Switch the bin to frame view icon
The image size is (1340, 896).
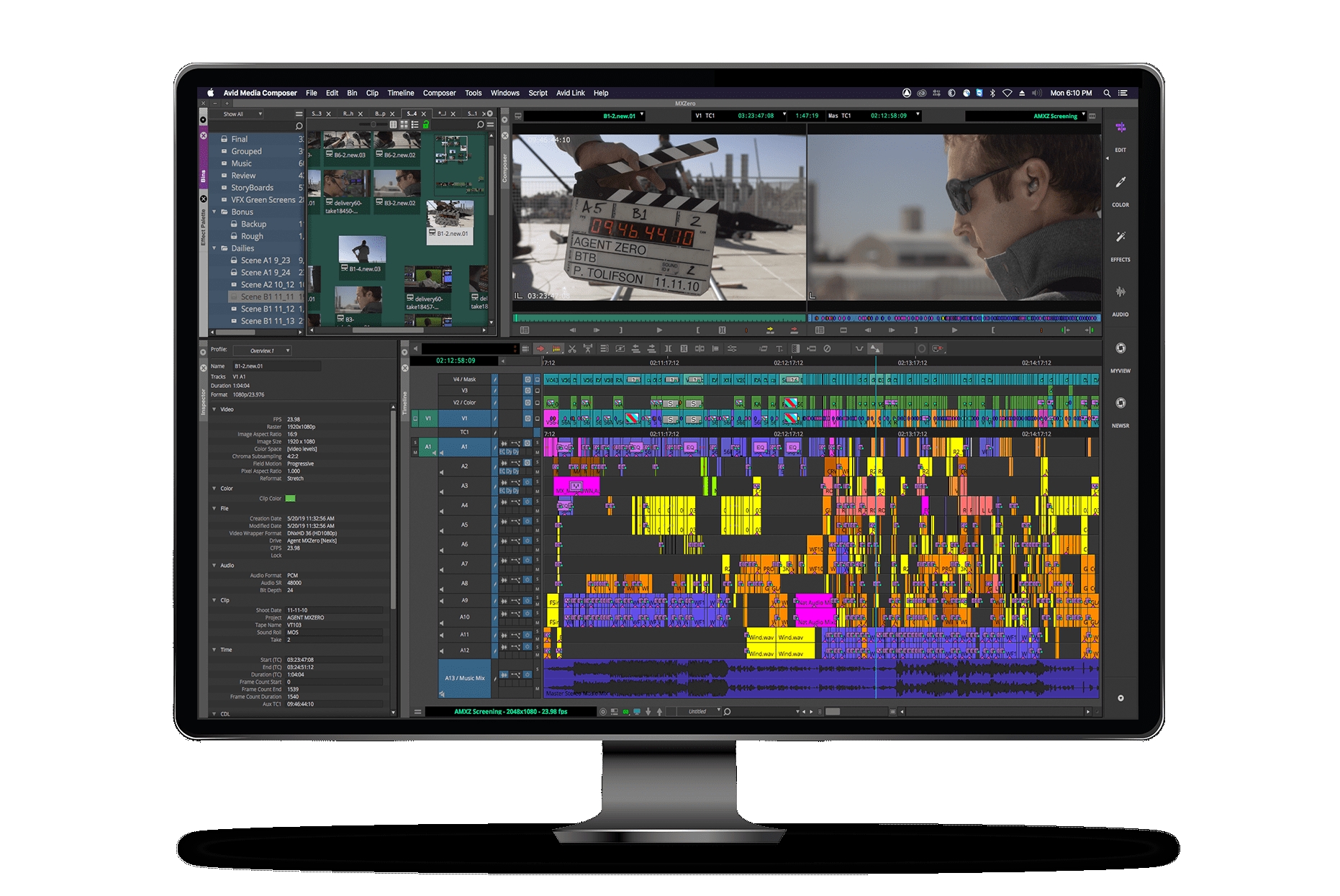click(x=404, y=125)
